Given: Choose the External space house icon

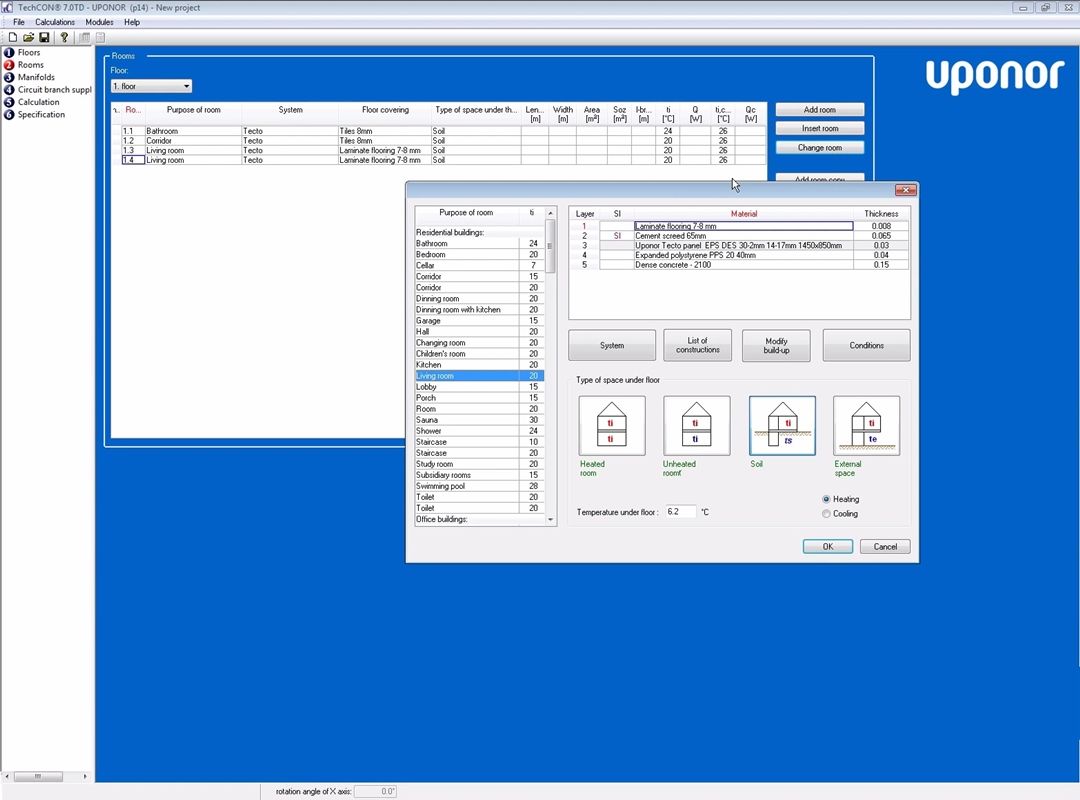Looking at the screenshot, I should pyautogui.click(x=866, y=426).
